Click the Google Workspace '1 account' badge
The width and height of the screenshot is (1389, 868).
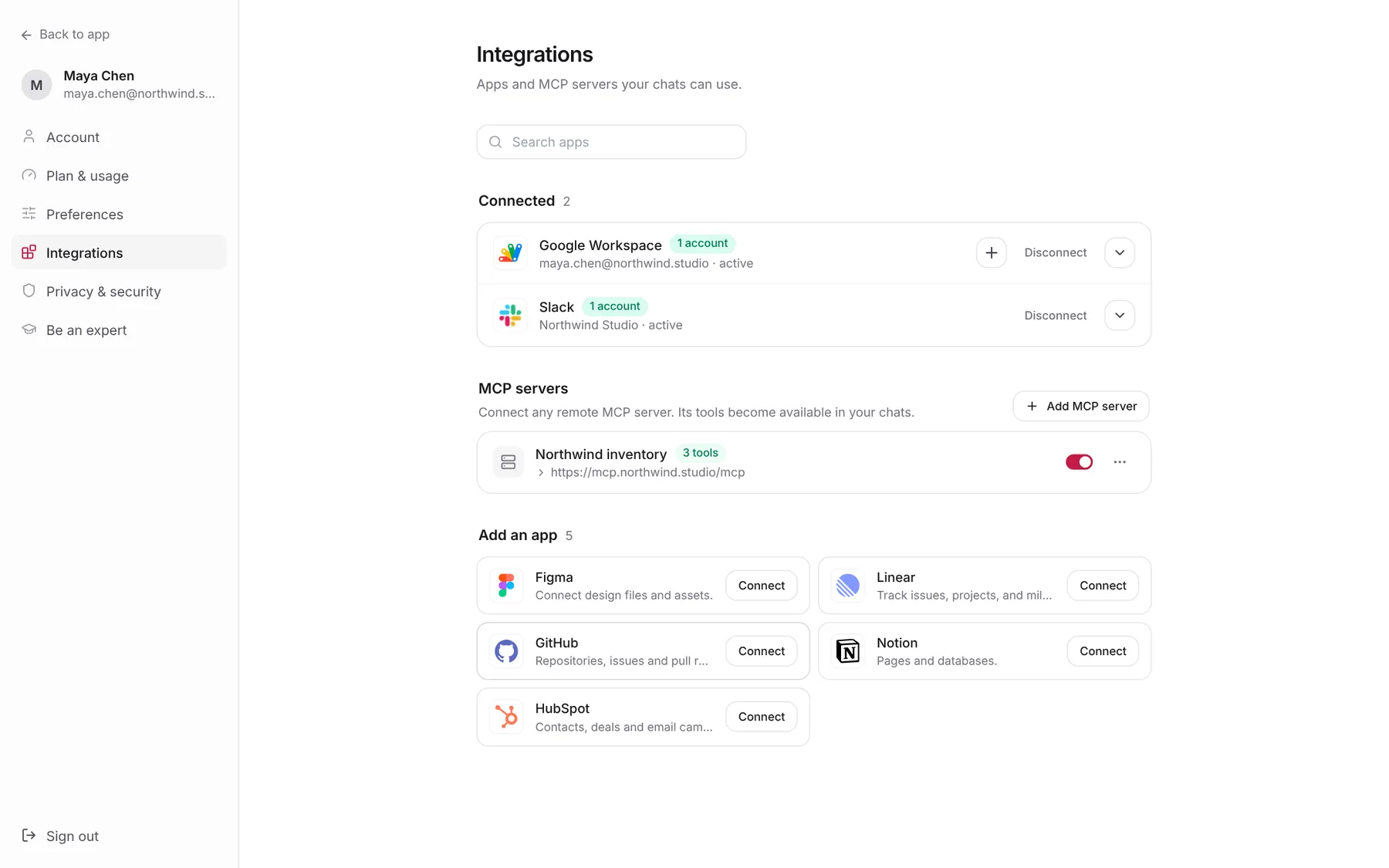[702, 244]
